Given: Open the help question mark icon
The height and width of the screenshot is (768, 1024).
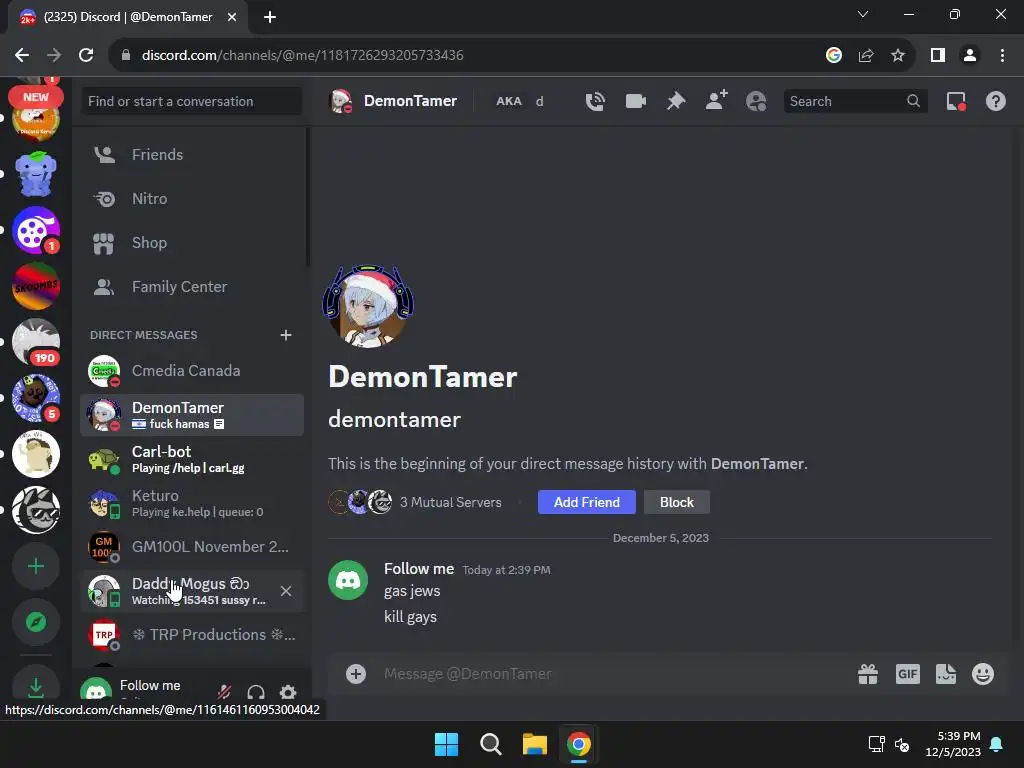Looking at the screenshot, I should click(x=995, y=101).
